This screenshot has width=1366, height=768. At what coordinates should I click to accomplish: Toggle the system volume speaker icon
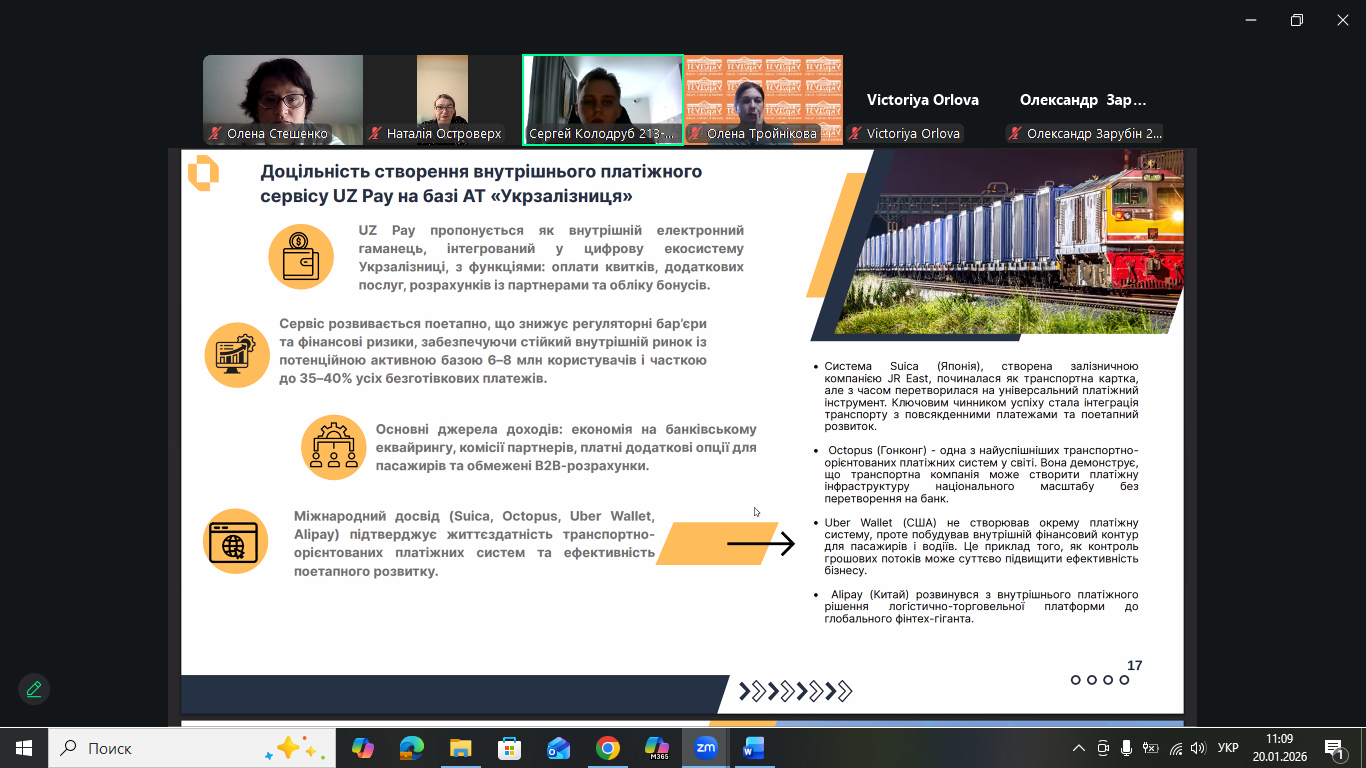pyautogui.click(x=1198, y=748)
